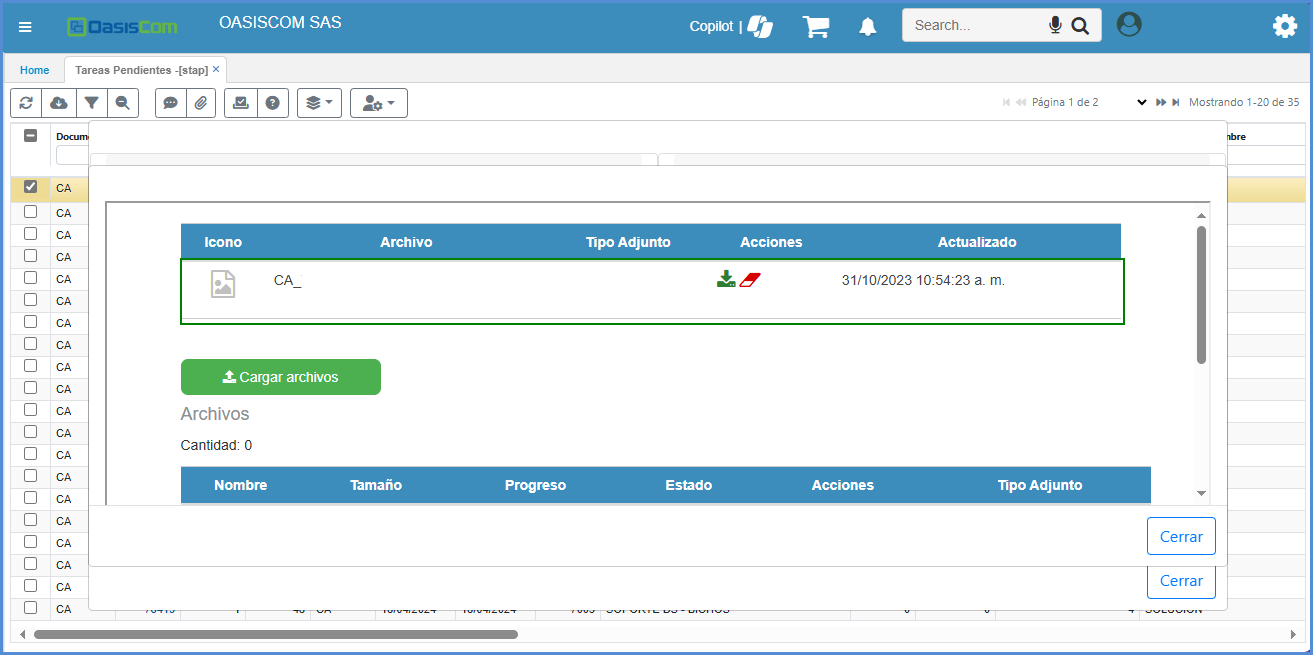Toggle the select-all header checkbox

point(30,136)
